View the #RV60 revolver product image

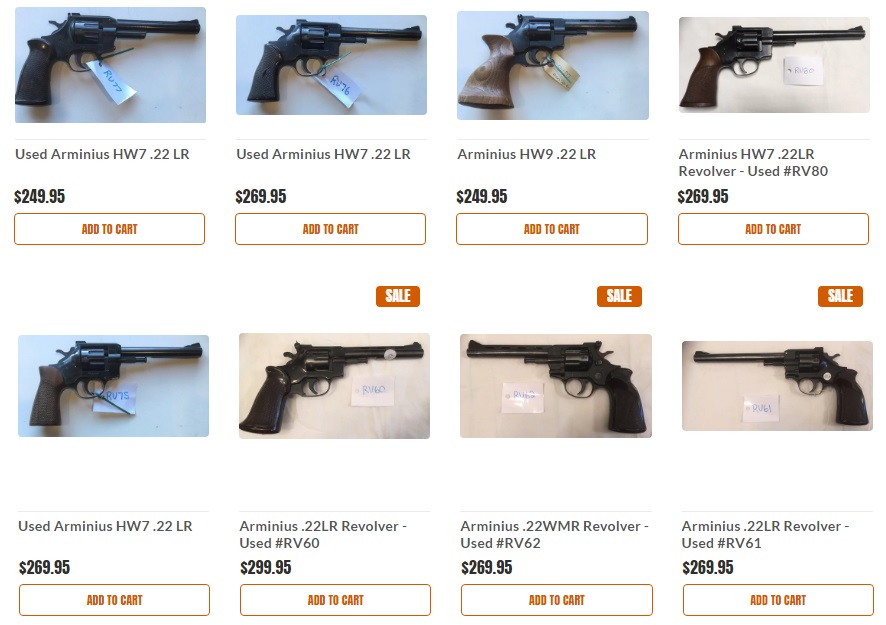[334, 386]
